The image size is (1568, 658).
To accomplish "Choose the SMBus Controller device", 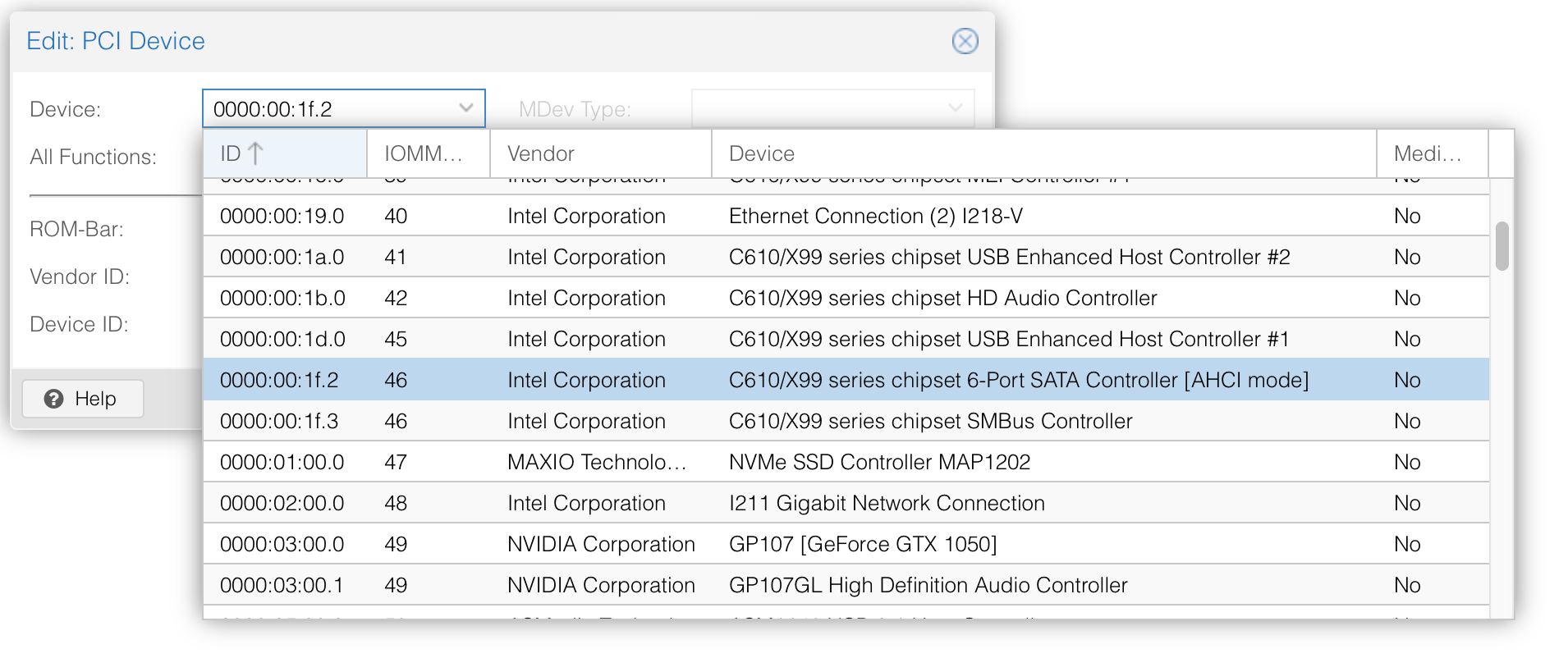I will coord(930,421).
